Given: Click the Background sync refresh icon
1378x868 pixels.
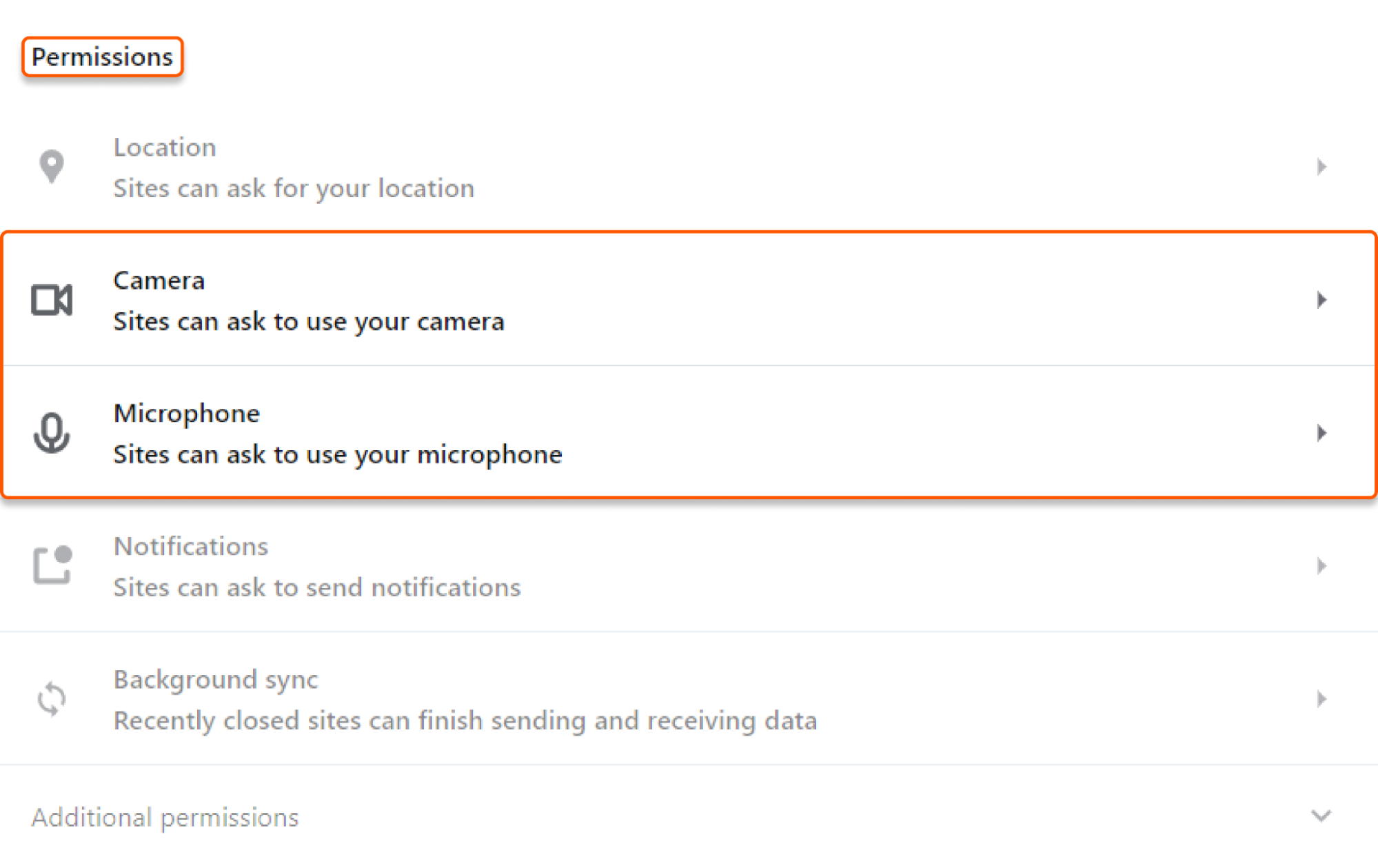Looking at the screenshot, I should (x=51, y=698).
